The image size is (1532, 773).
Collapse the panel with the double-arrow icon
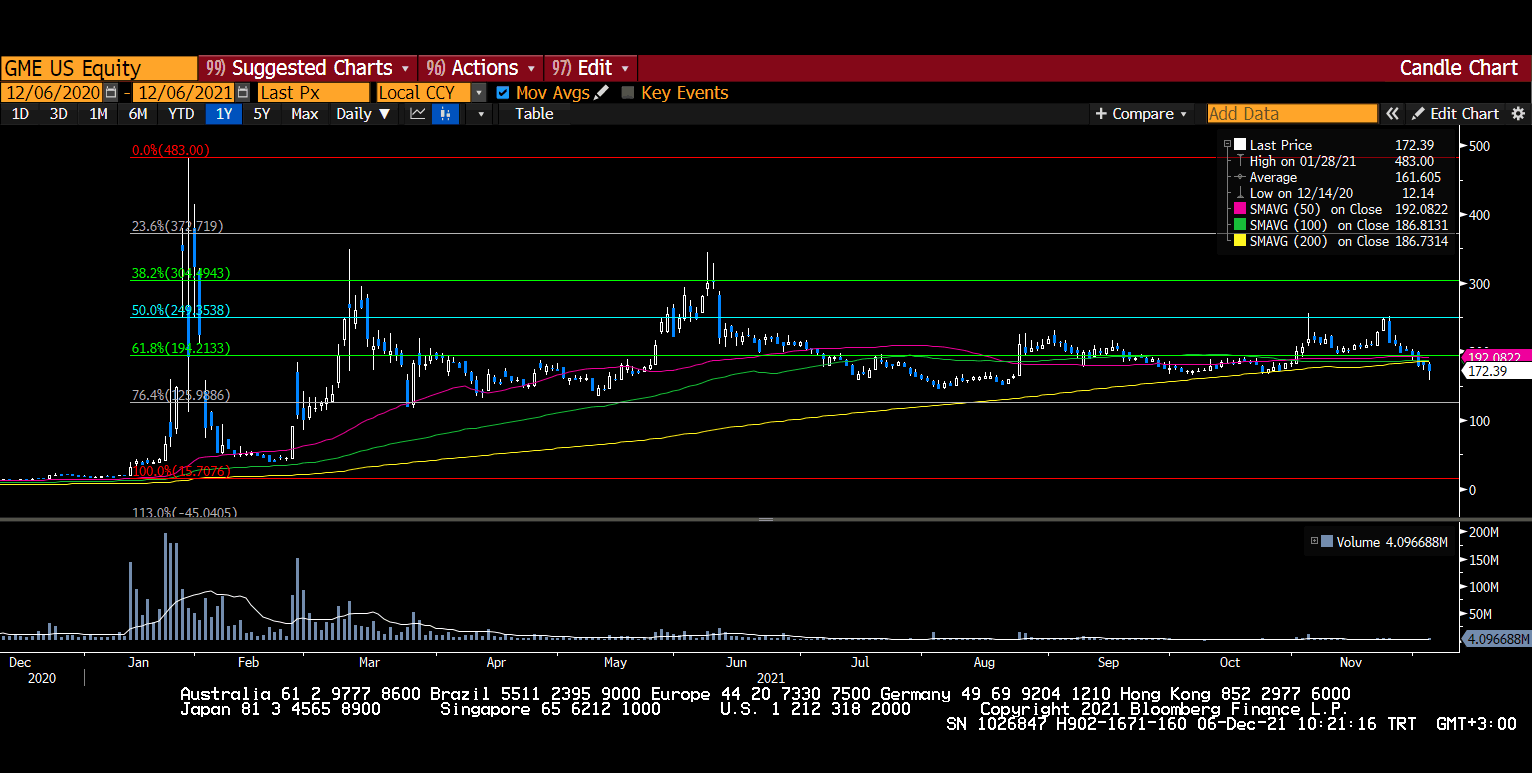click(1392, 114)
